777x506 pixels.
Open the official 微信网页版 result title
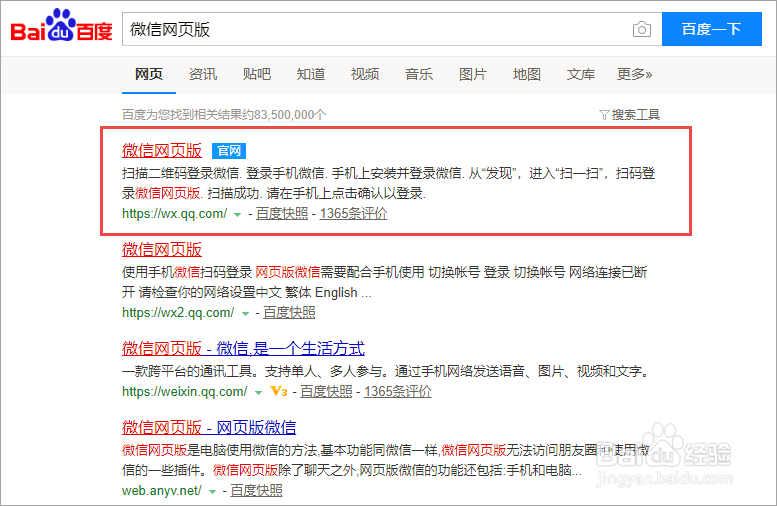tap(162, 151)
